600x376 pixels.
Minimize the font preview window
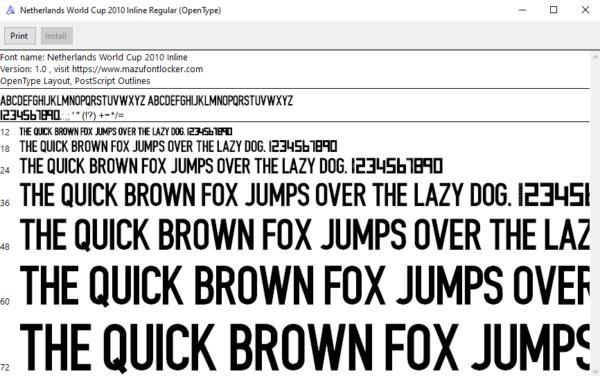point(522,10)
